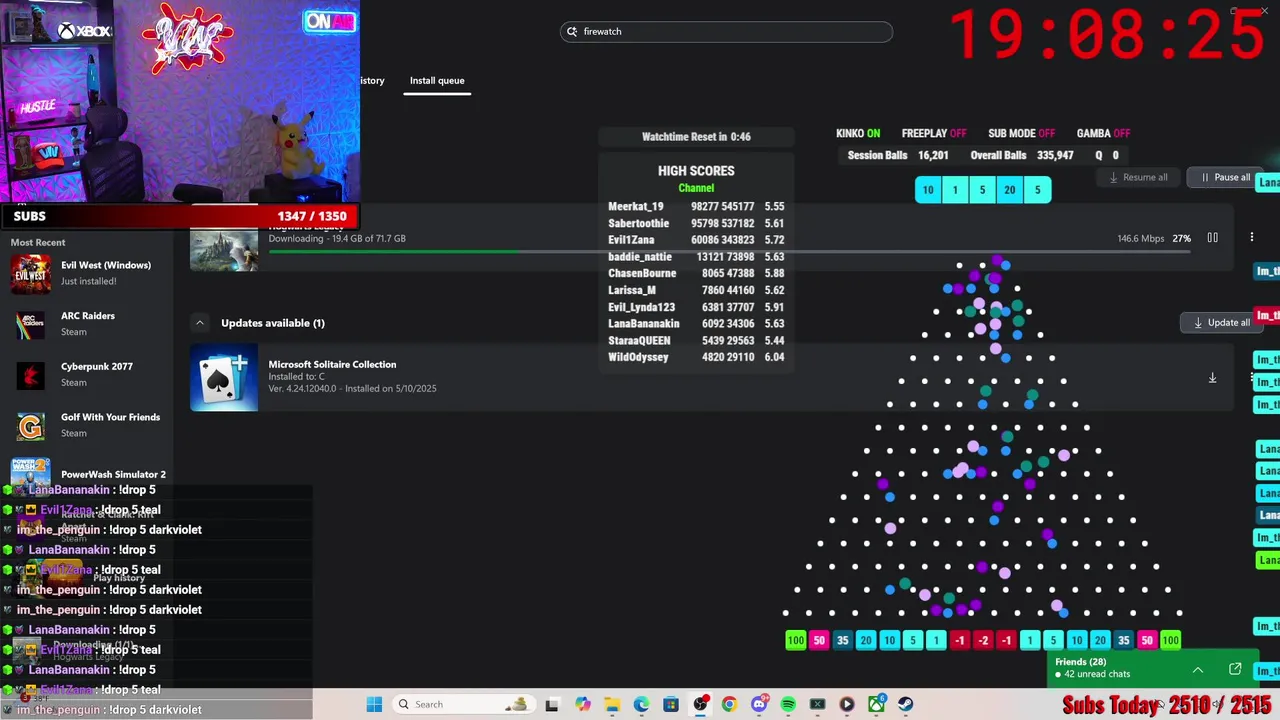Click the magnifier icon in firewatch search
This screenshot has height=720, width=1280.
(x=572, y=32)
